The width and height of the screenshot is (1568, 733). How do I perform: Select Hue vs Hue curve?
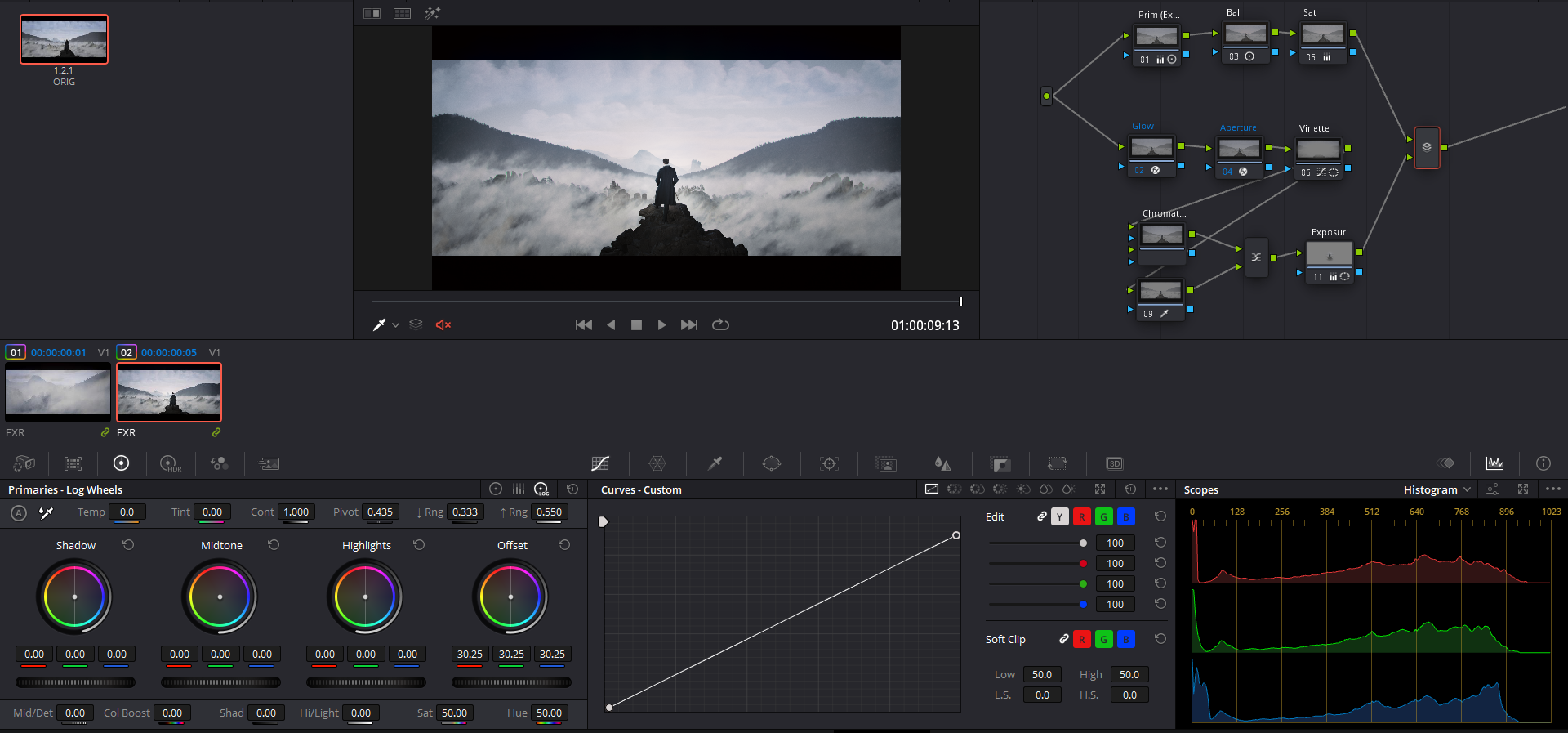pos(955,489)
